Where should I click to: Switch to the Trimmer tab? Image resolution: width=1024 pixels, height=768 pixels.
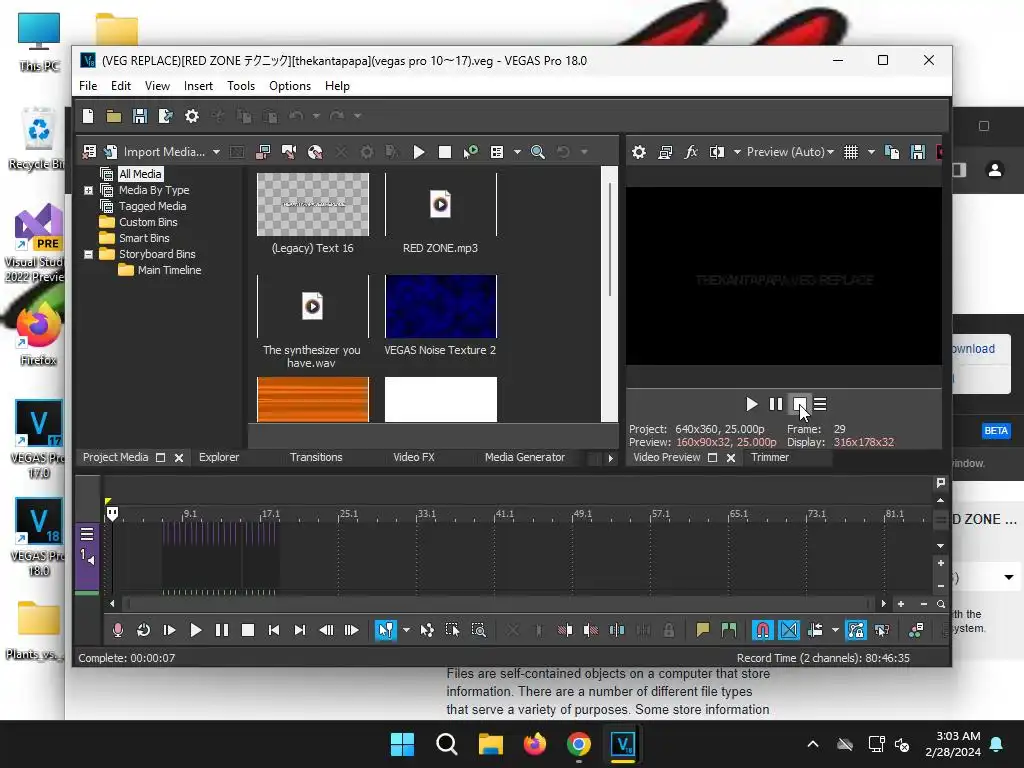pos(770,457)
